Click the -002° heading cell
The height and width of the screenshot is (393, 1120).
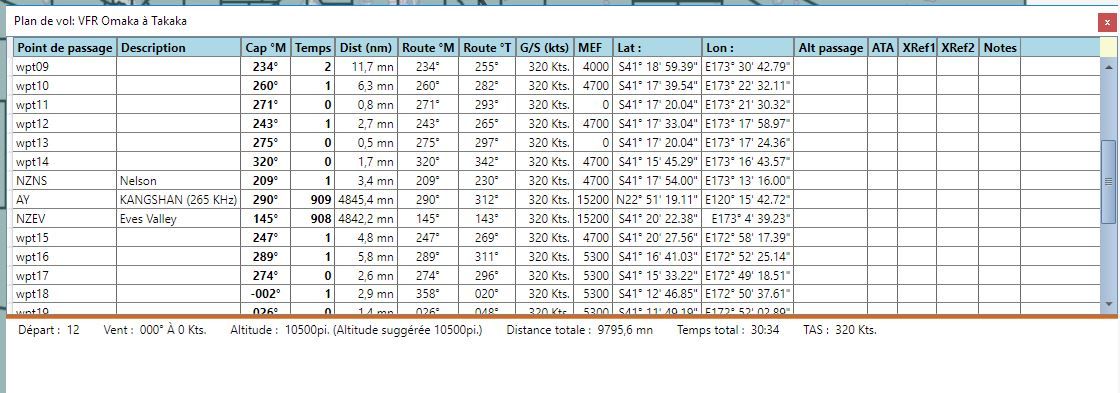(266, 294)
